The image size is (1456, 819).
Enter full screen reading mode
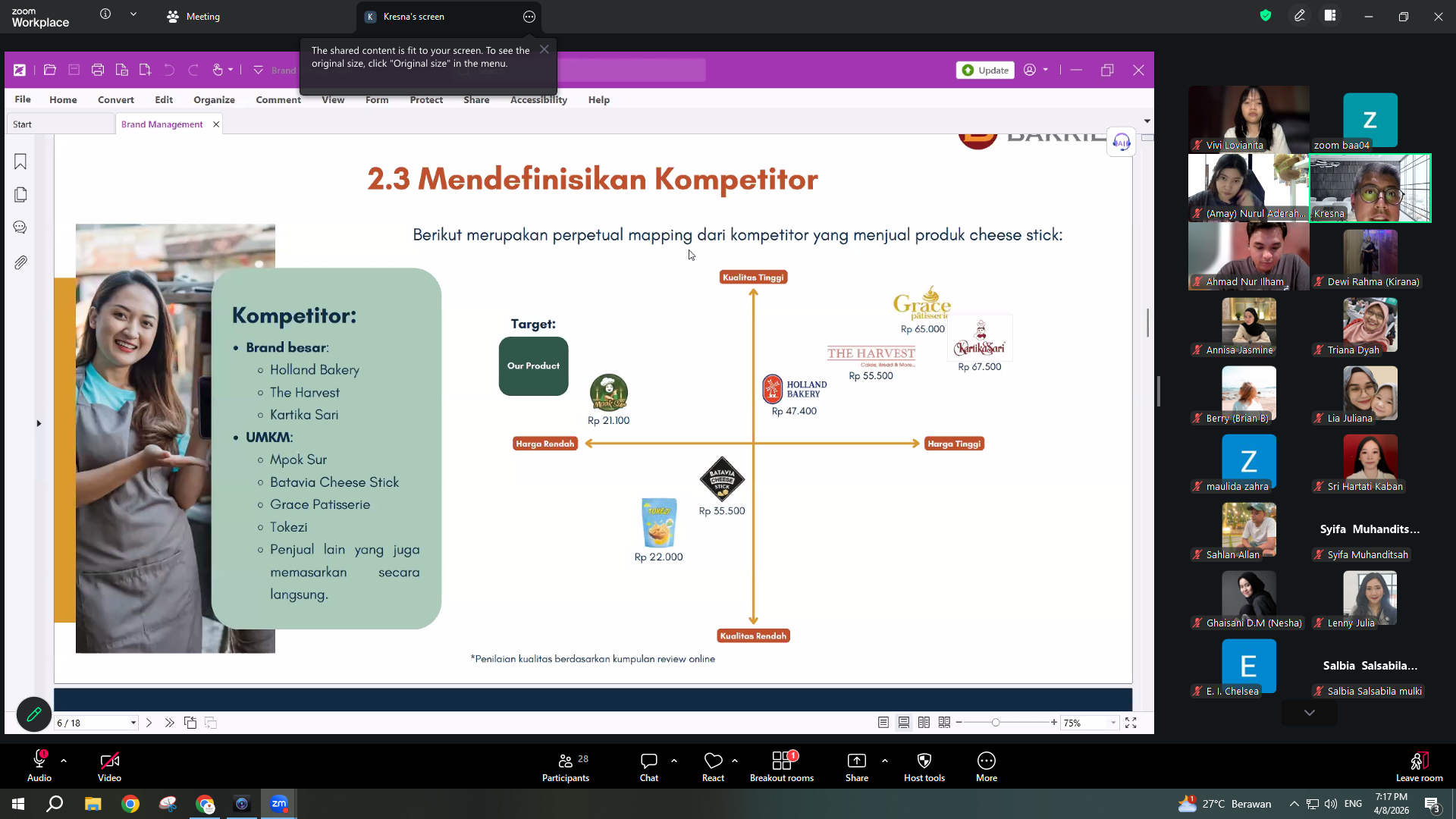[x=1131, y=723]
